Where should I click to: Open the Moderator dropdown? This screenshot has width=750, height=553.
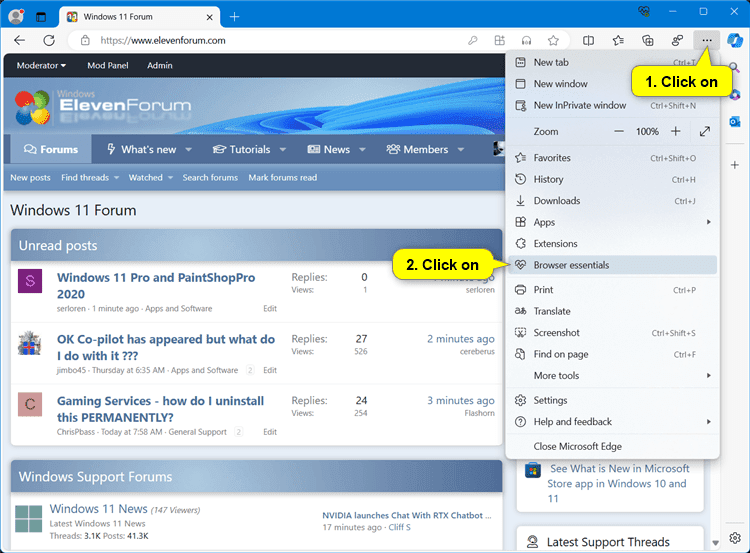point(41,66)
